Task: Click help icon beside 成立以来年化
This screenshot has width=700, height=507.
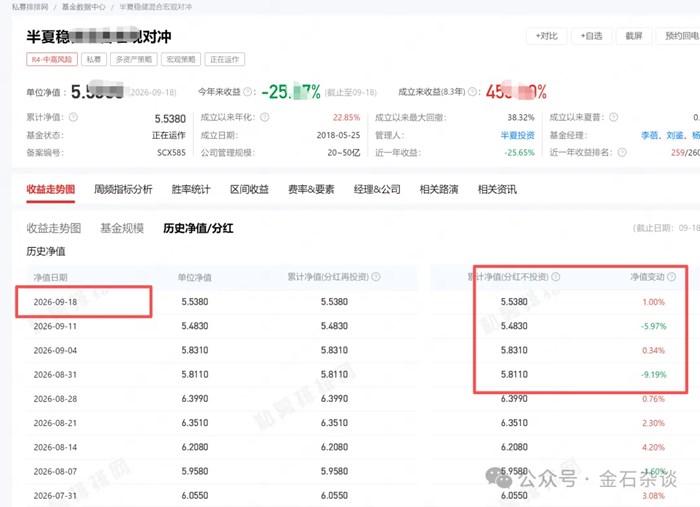Action: [265, 117]
